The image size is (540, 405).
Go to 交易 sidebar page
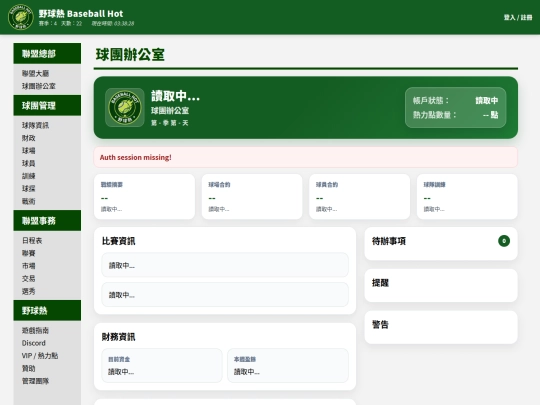coord(29,279)
